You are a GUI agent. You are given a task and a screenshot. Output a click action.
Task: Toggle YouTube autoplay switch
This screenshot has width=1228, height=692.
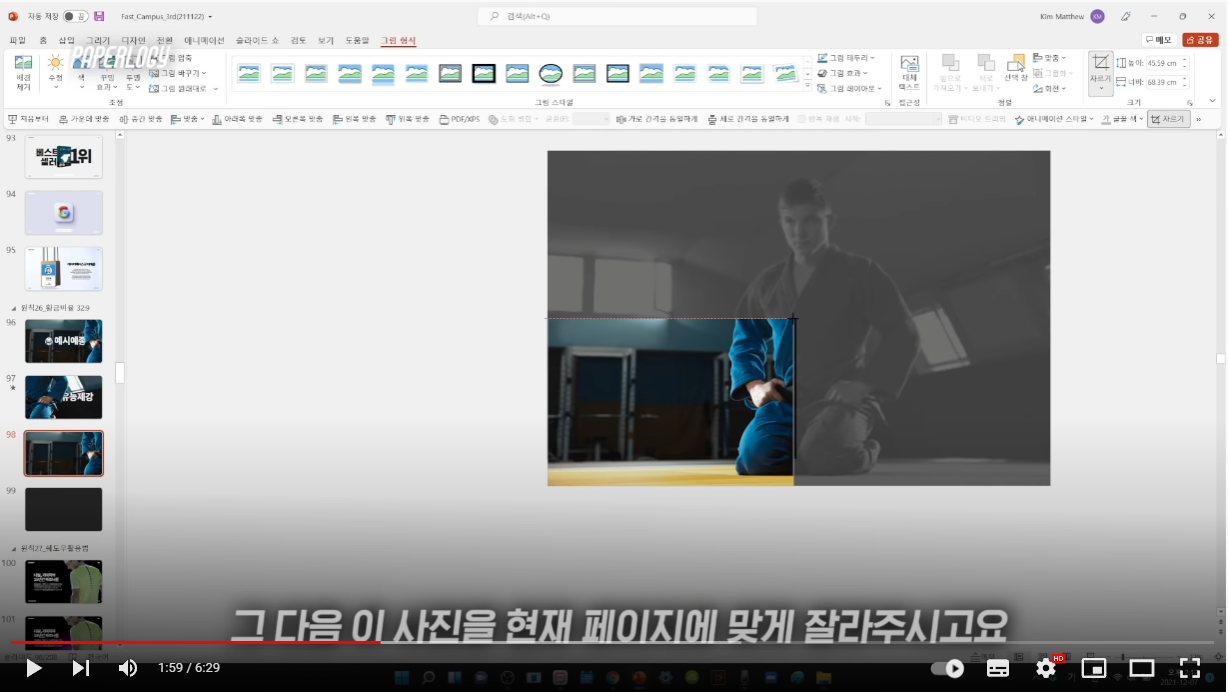click(947, 668)
